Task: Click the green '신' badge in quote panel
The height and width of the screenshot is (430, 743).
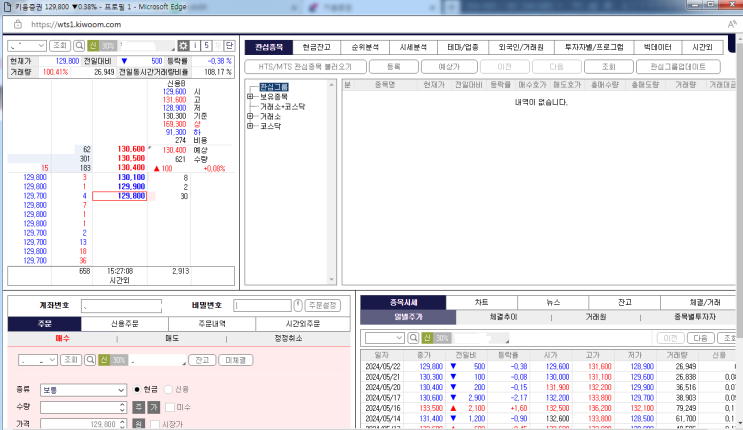Action: pos(93,46)
